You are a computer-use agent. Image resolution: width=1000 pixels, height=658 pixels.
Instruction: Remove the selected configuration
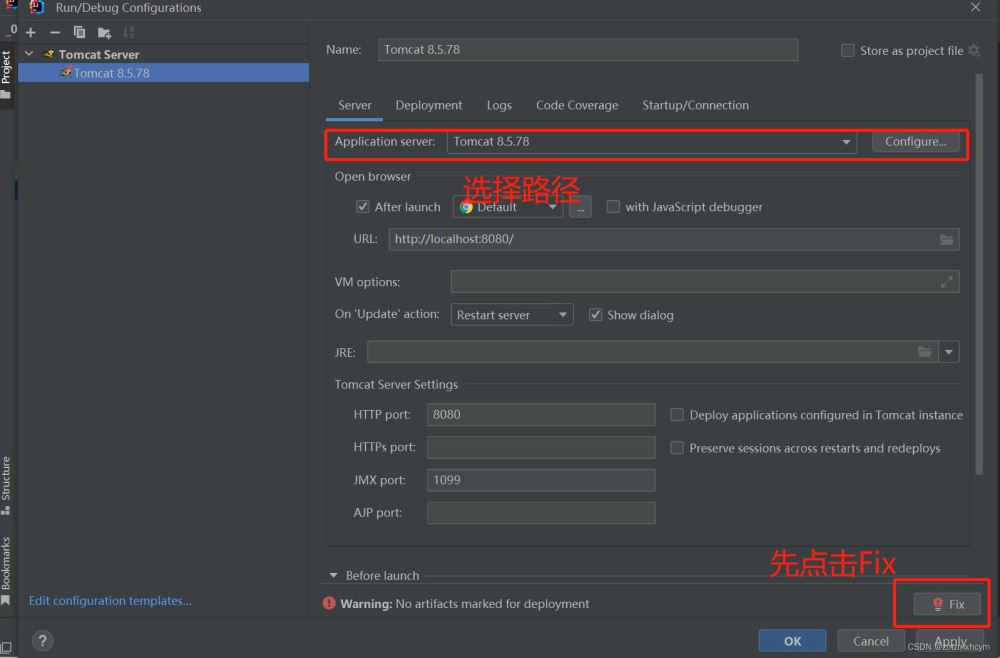click(x=55, y=32)
